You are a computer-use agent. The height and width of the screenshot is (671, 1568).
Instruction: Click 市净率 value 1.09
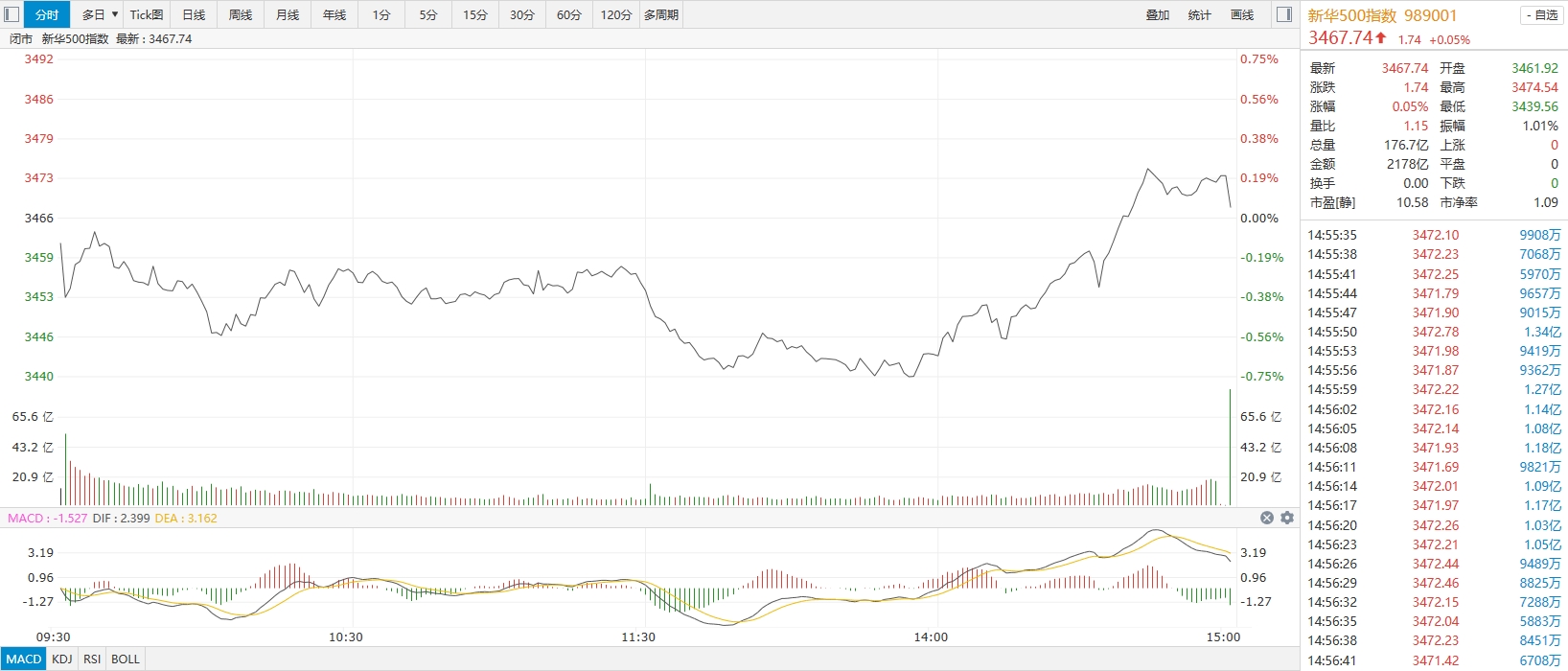[x=1546, y=202]
